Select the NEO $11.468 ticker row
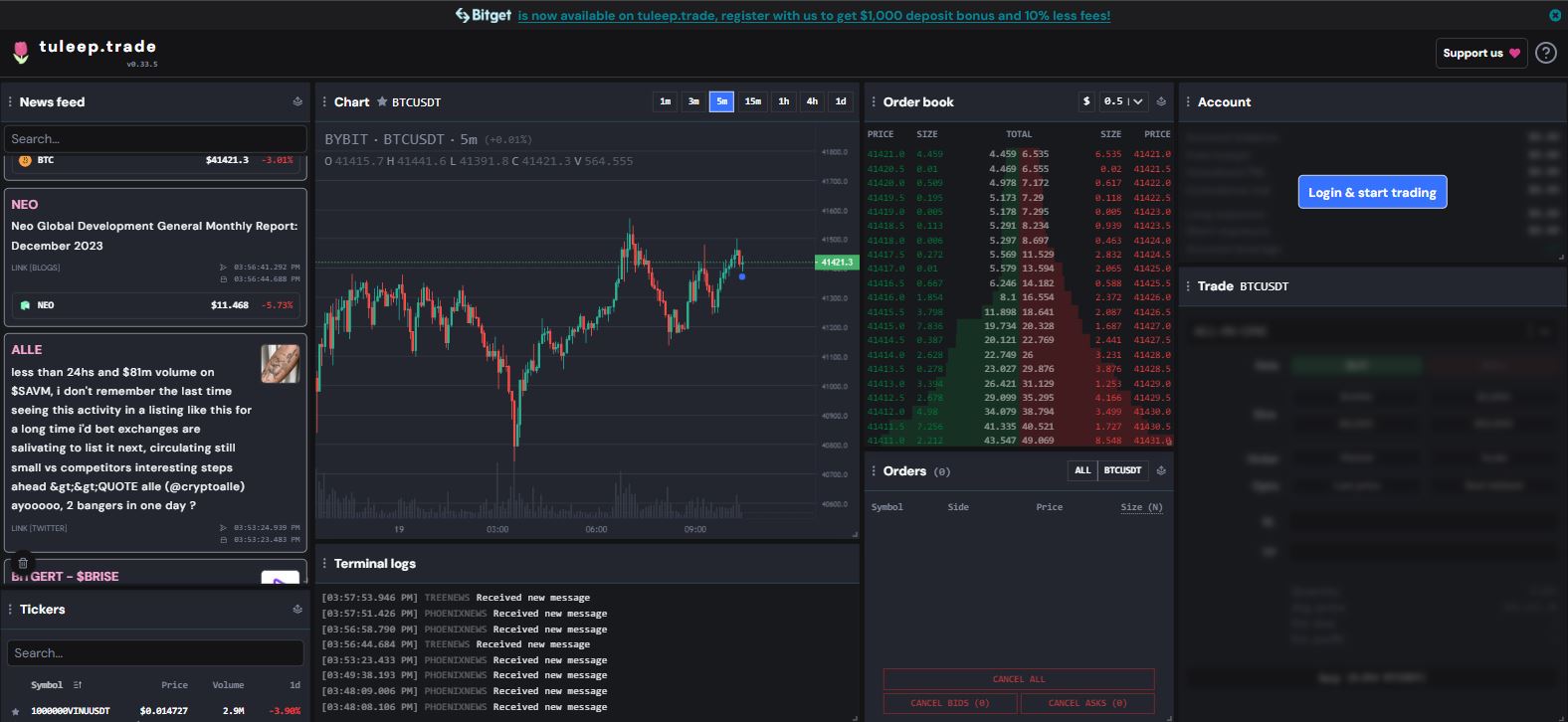 click(x=155, y=305)
